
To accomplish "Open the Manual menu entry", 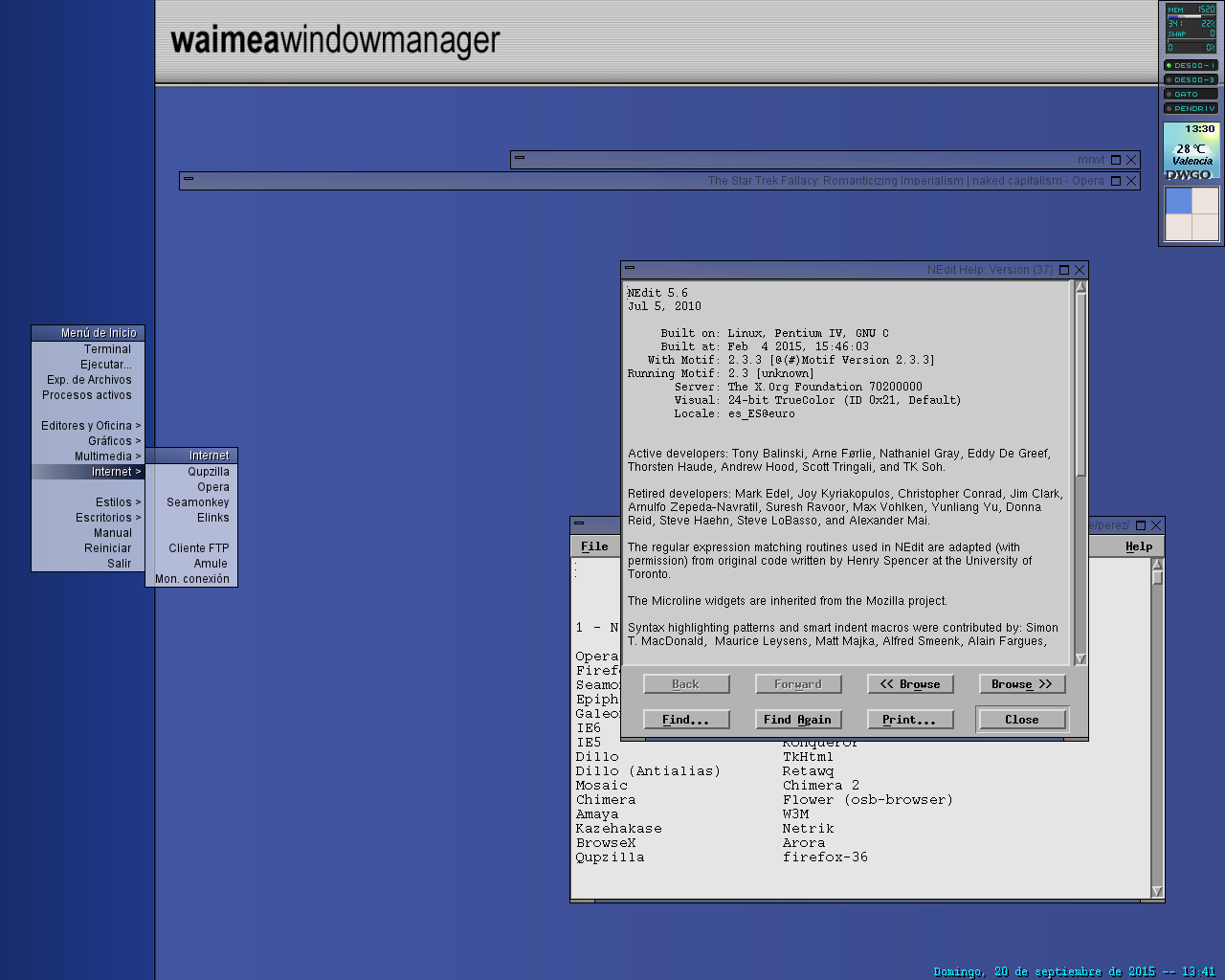I will click(88, 533).
